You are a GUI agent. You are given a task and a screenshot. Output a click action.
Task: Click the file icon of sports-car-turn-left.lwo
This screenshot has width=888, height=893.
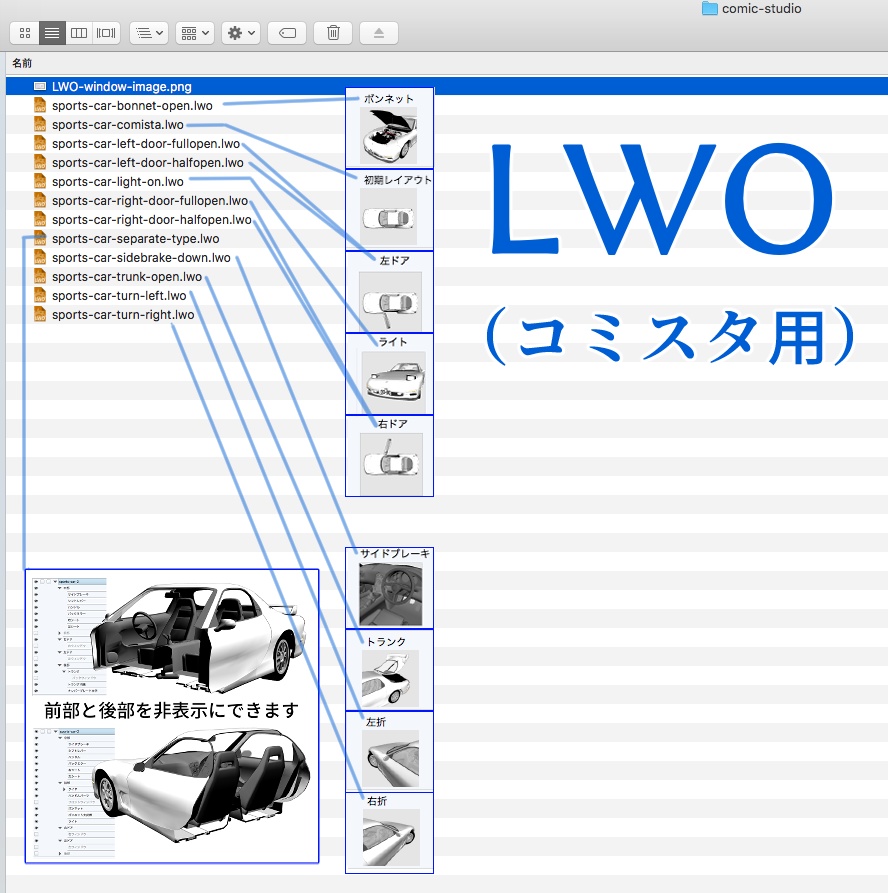(x=40, y=295)
